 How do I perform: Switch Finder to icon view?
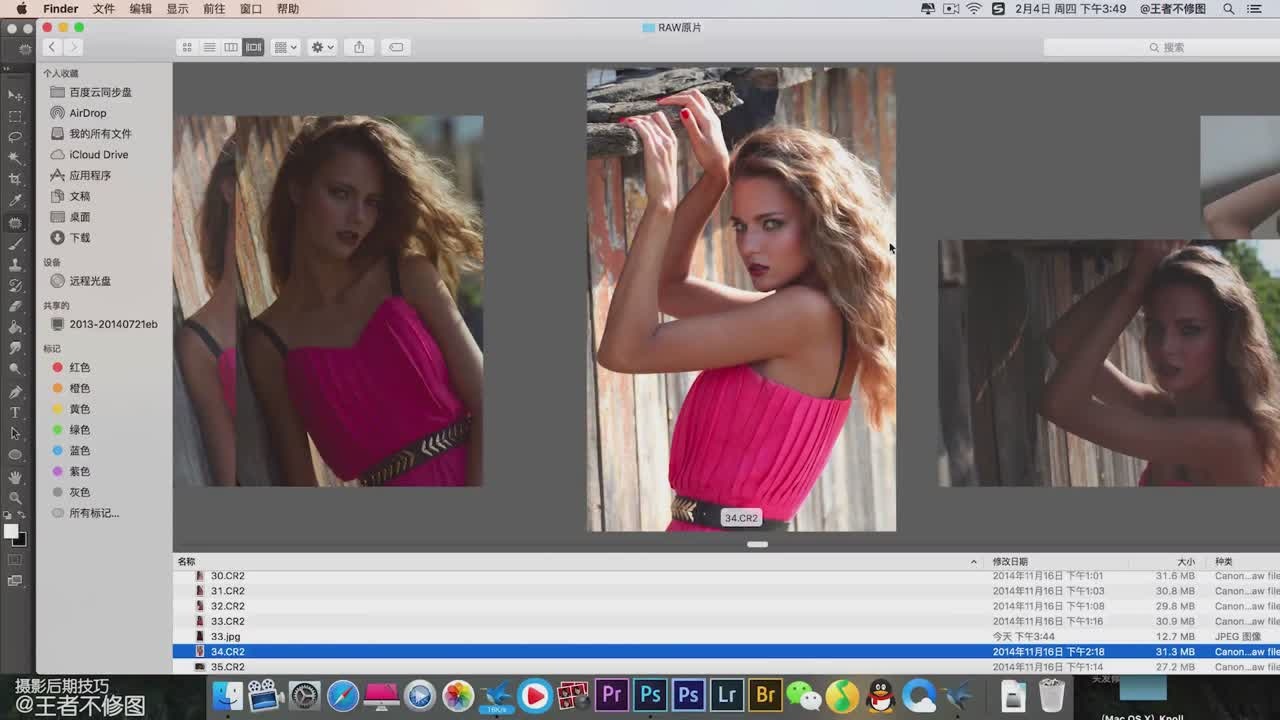click(187, 47)
